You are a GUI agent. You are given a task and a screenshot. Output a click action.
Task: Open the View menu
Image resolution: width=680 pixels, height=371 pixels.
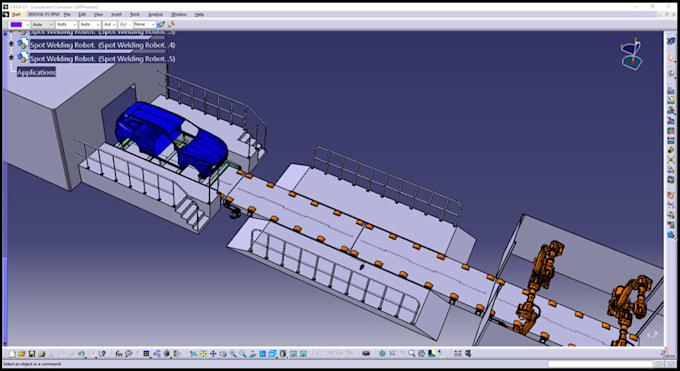point(98,14)
